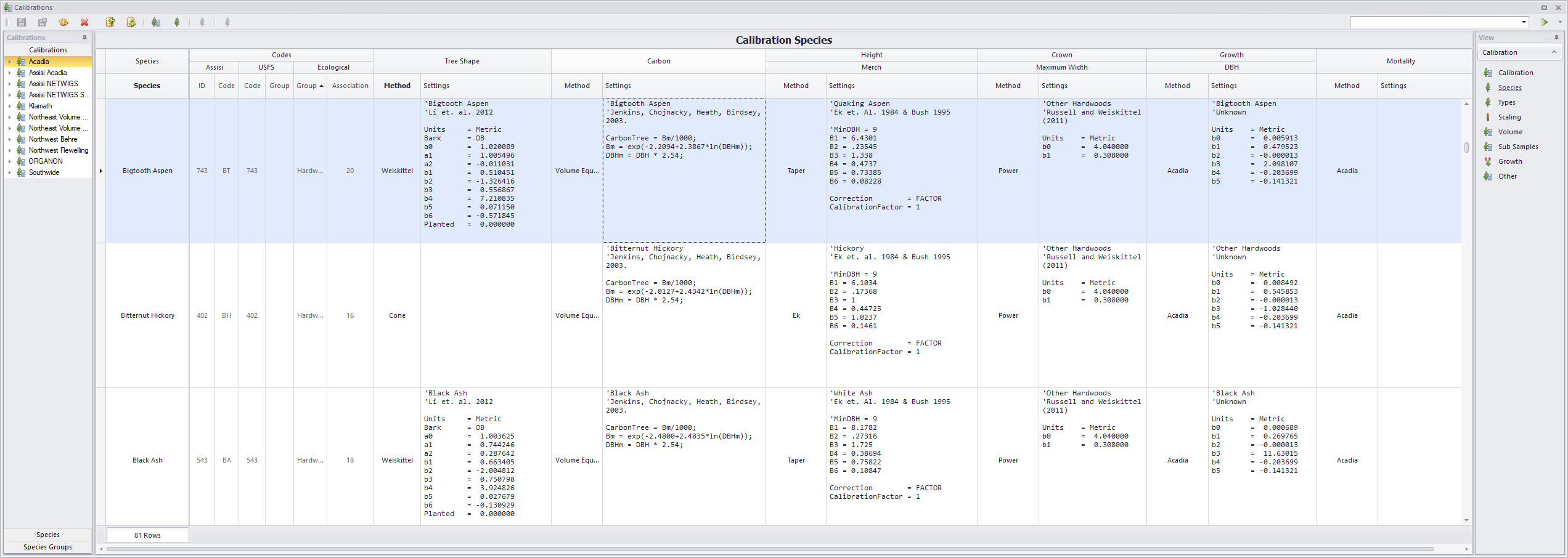
Task: Collapse the Calibration group in View
Action: coord(1554,52)
